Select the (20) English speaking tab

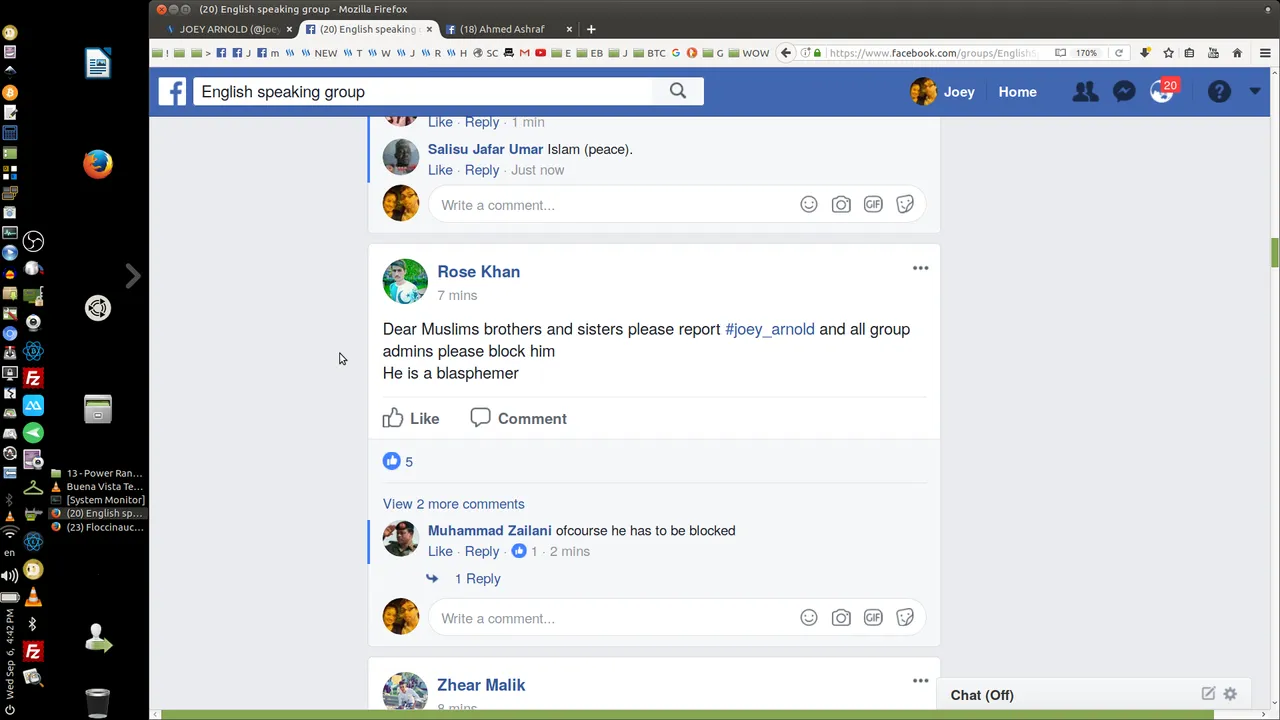coord(367,29)
